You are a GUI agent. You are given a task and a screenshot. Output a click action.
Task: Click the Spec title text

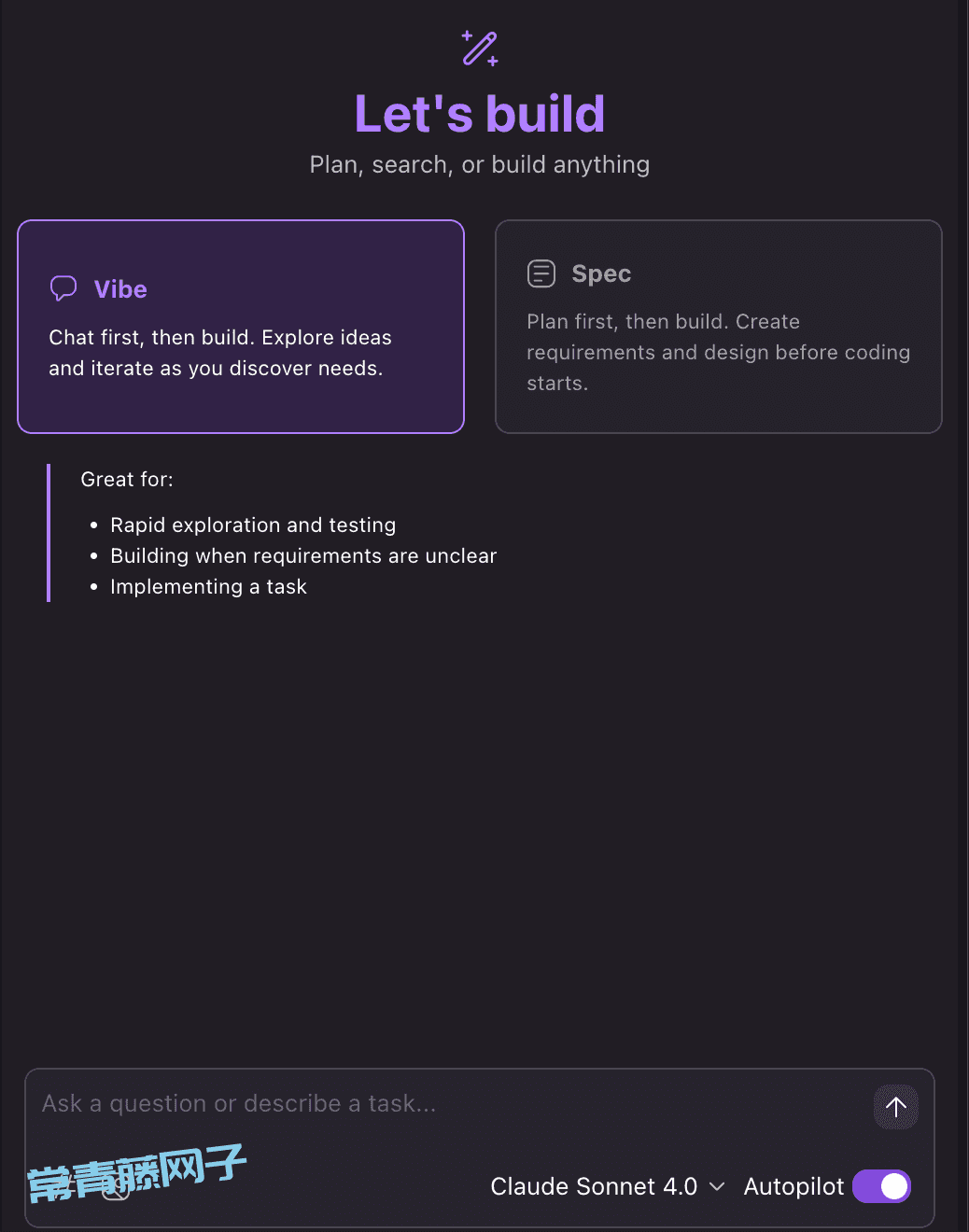tap(601, 273)
